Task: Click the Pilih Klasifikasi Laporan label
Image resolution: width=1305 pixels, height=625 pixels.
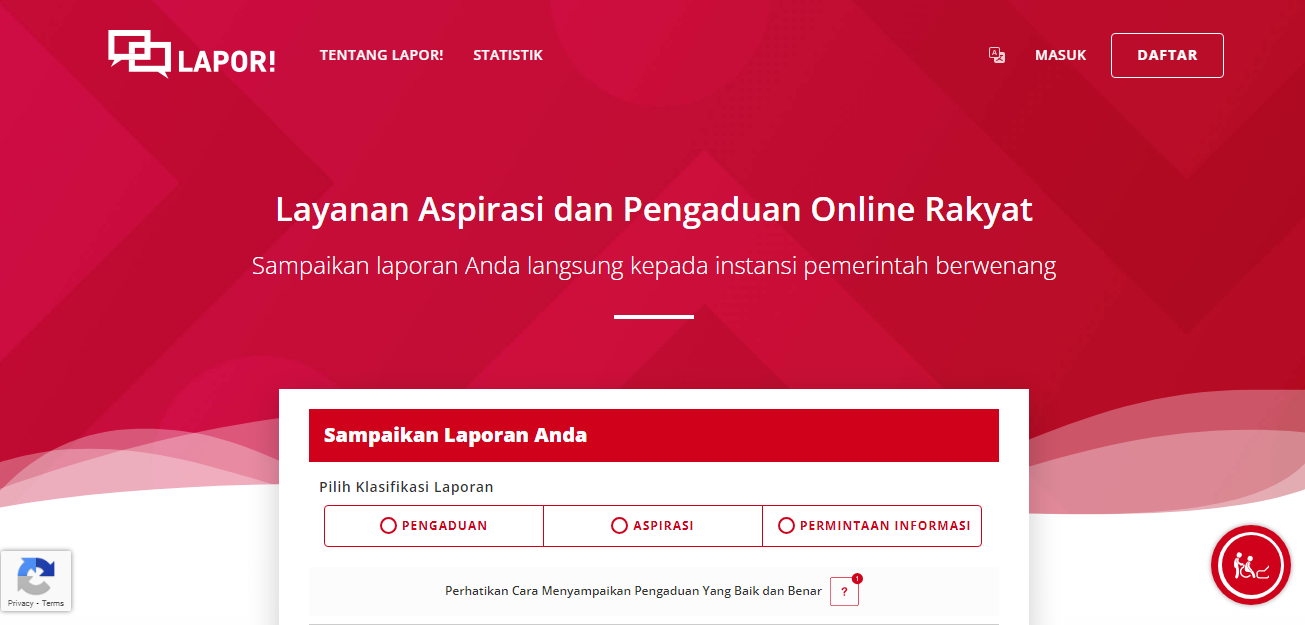Action: coord(405,487)
